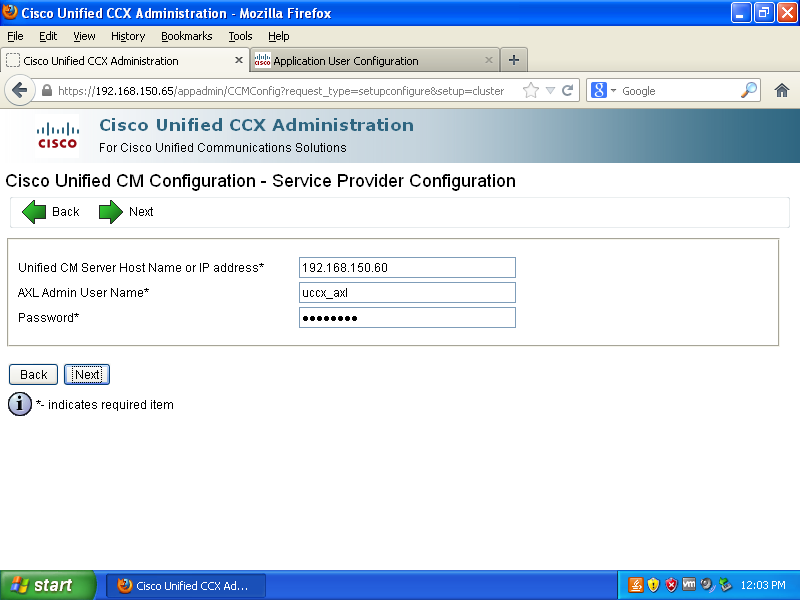Image resolution: width=800 pixels, height=600 pixels.
Task: Open the search engine selection dropdown arrow
Action: tap(613, 91)
